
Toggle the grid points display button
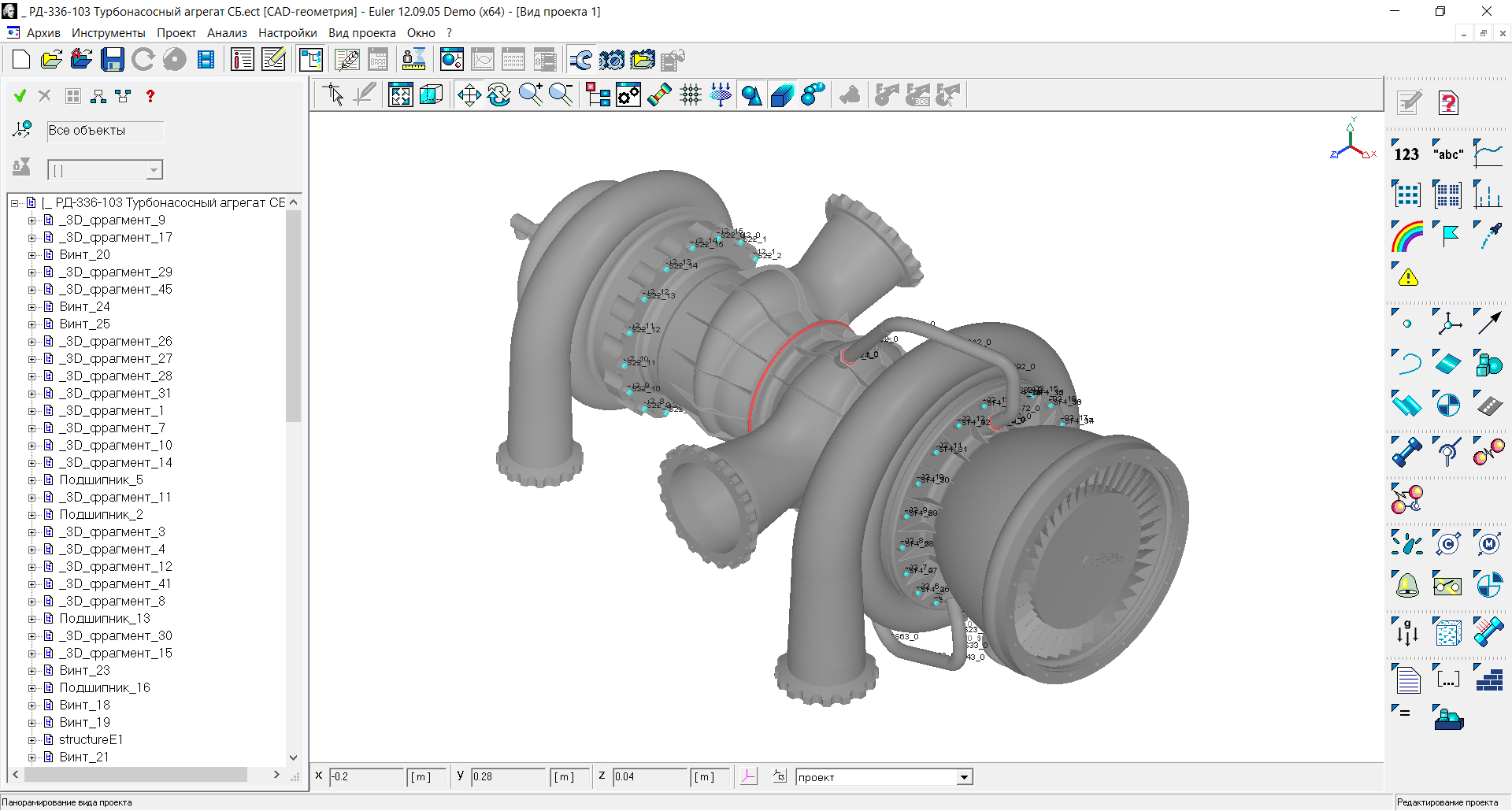[691, 95]
